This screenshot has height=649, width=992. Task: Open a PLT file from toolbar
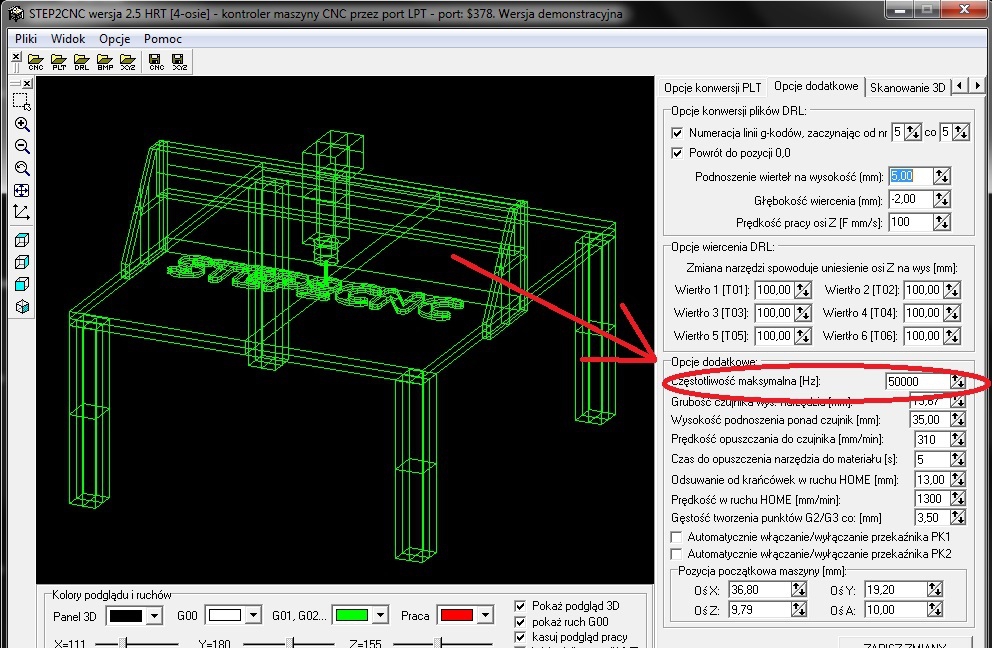pyautogui.click(x=59, y=62)
